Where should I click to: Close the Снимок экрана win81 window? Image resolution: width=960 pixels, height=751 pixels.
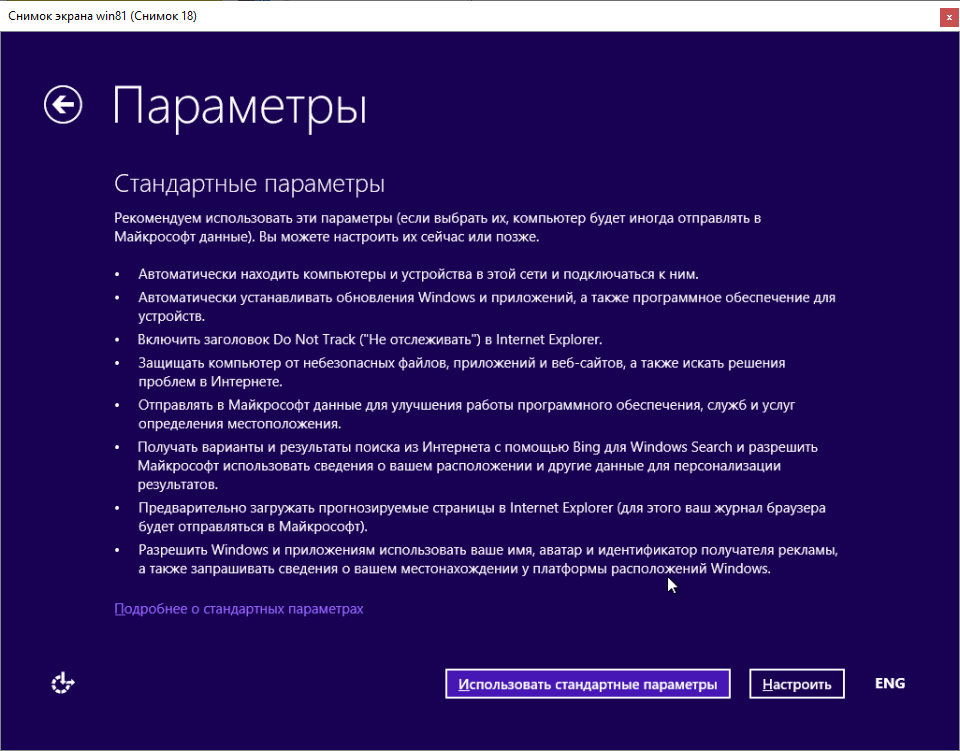tap(950, 17)
